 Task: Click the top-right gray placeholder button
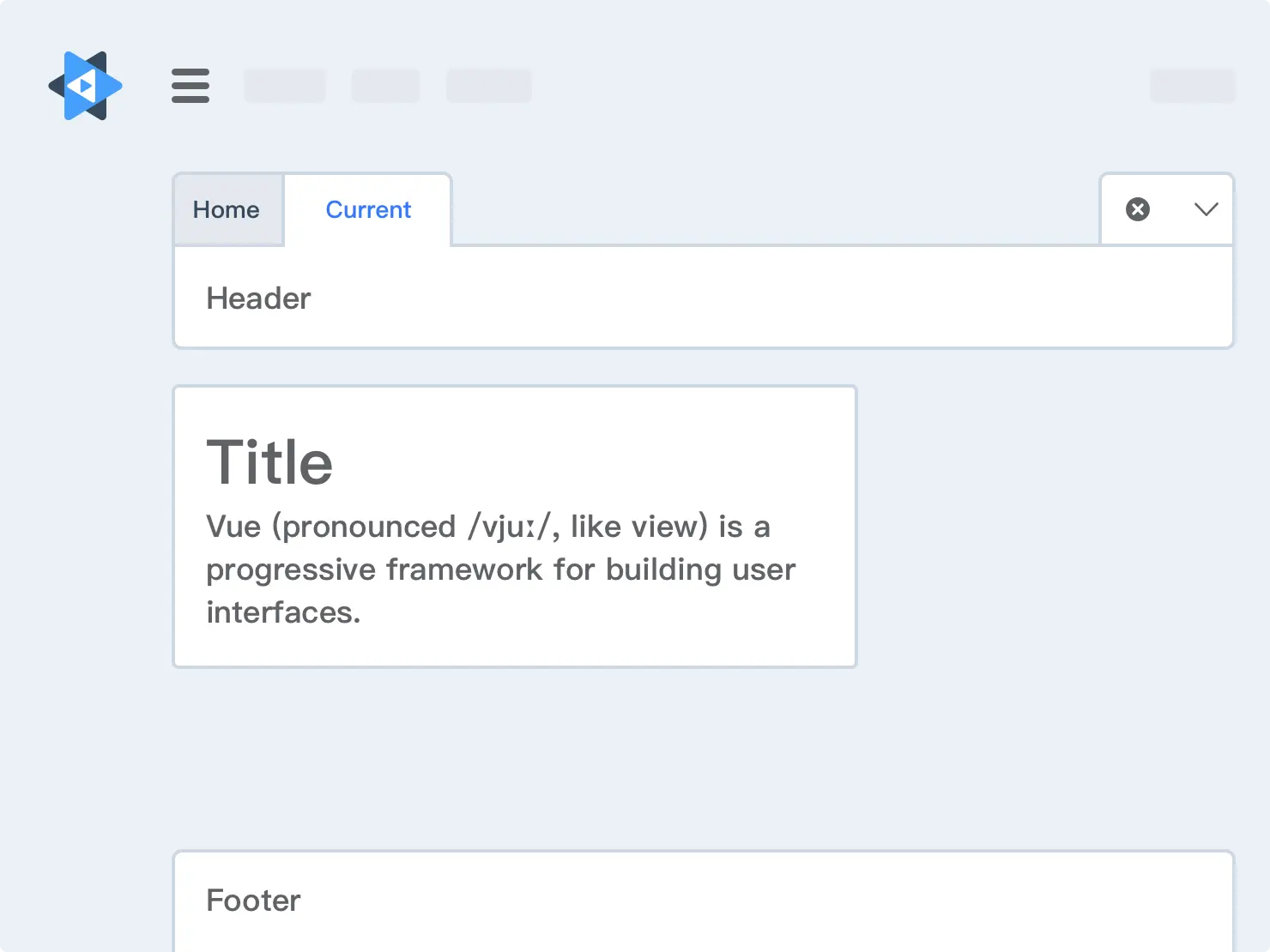click(1192, 86)
